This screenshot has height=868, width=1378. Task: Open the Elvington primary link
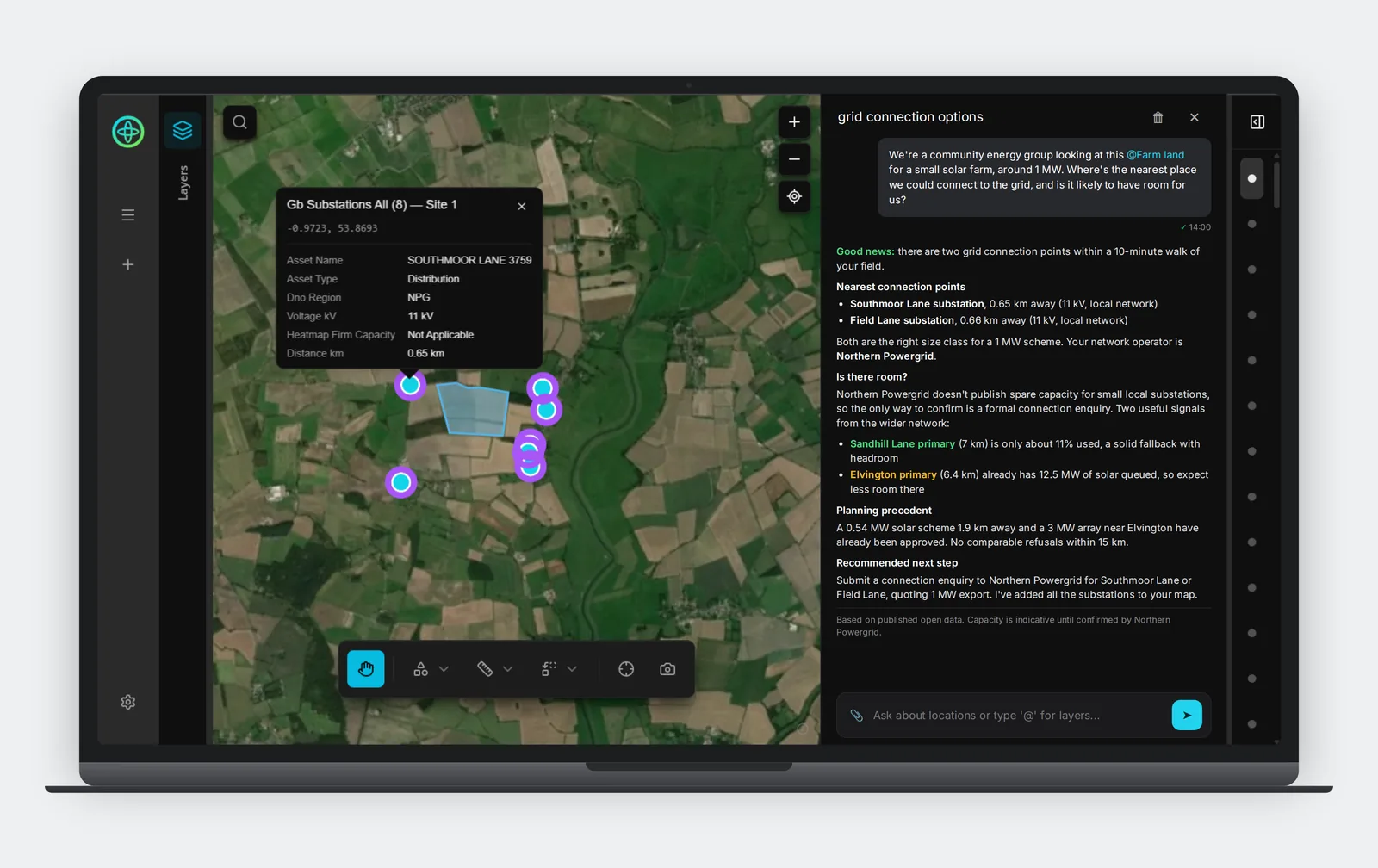tap(893, 475)
